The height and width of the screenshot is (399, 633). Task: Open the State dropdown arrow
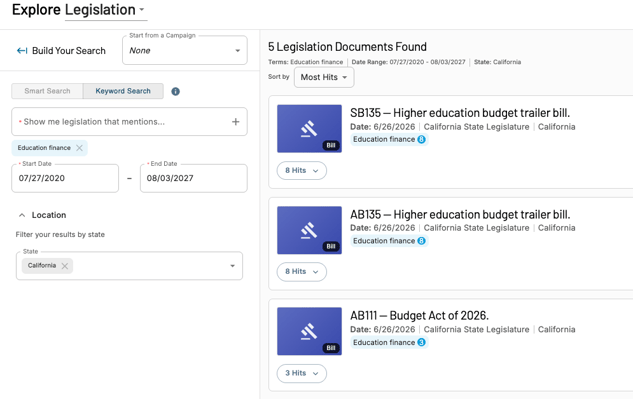pos(233,266)
